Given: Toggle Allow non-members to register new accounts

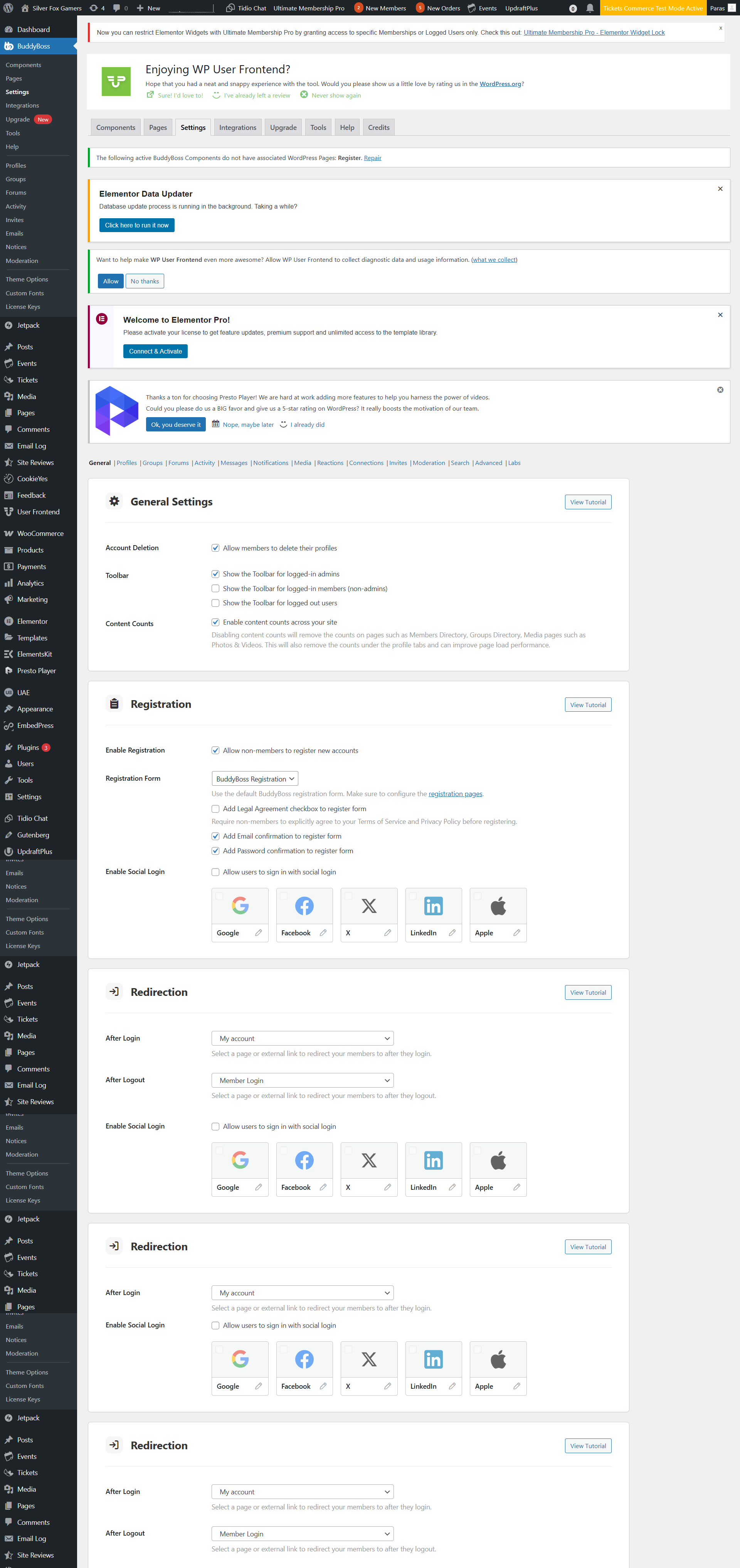Looking at the screenshot, I should pyautogui.click(x=215, y=750).
